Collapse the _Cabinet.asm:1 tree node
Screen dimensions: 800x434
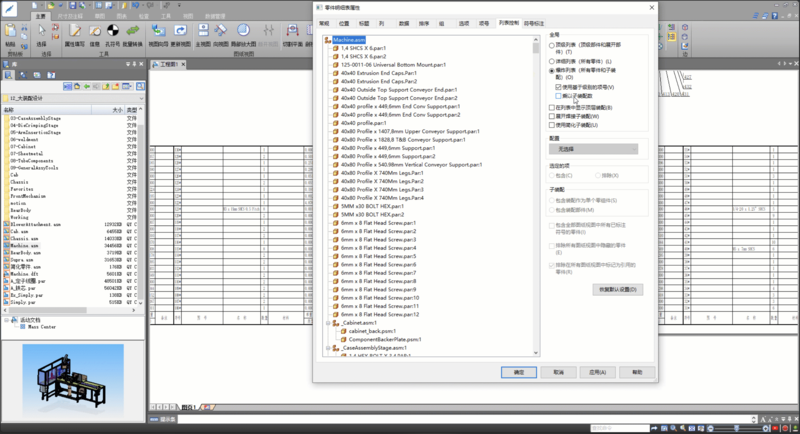[x=328, y=323]
